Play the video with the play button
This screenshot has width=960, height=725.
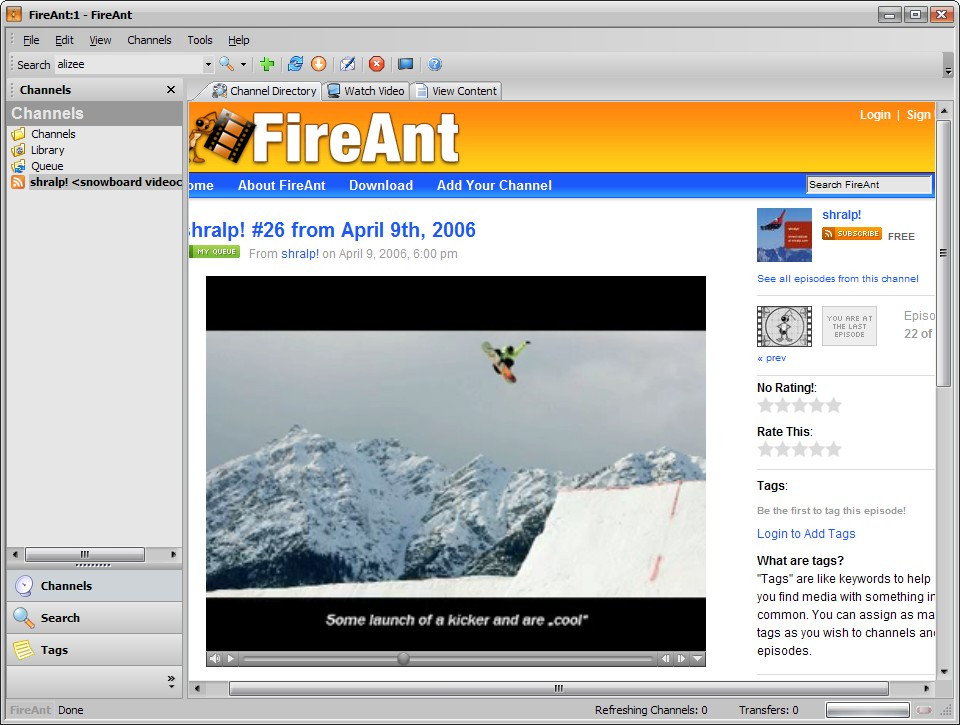click(231, 659)
